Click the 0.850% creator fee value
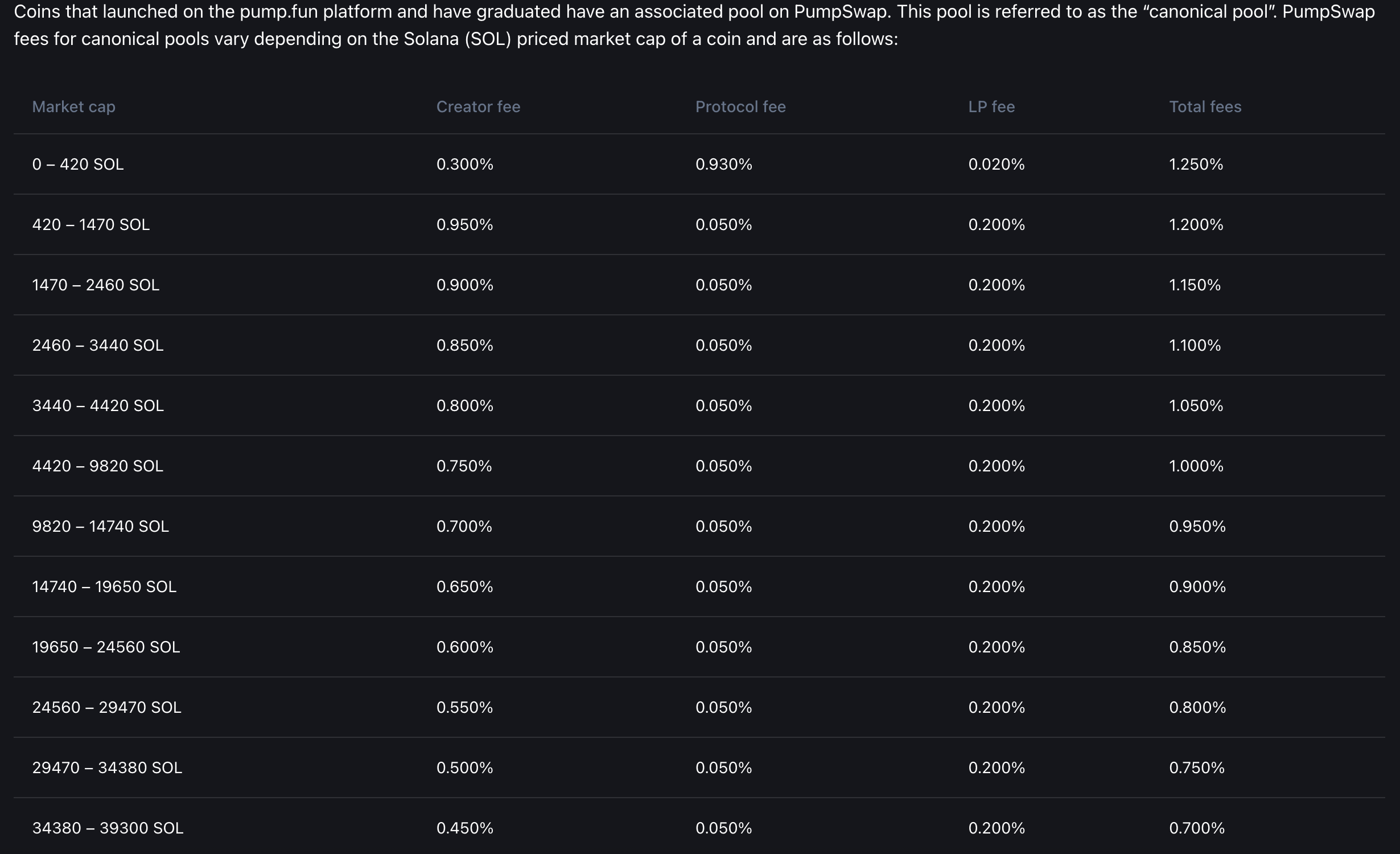The height and width of the screenshot is (854, 1400). (464, 346)
